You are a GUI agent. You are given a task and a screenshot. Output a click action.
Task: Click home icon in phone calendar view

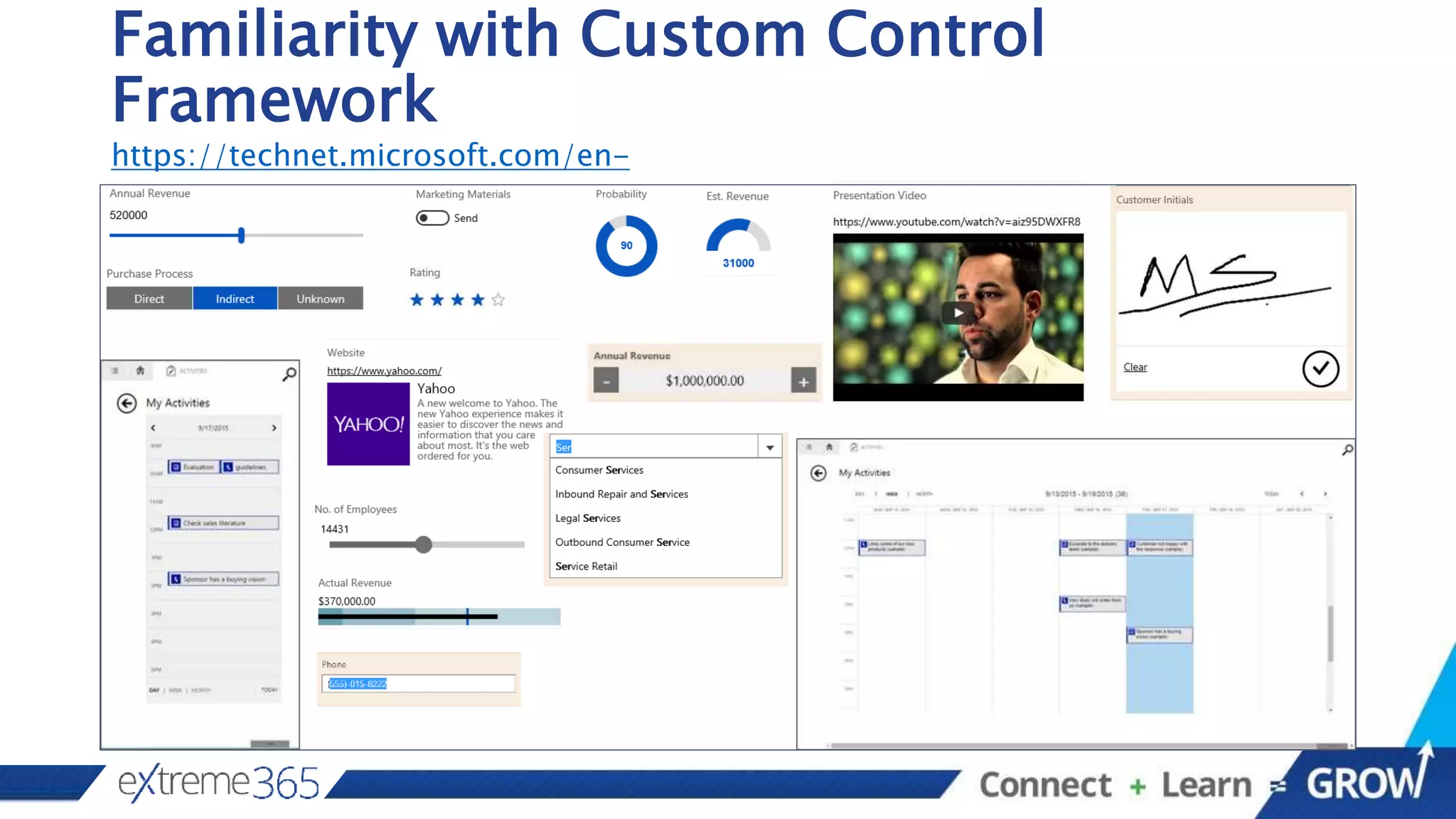(140, 370)
